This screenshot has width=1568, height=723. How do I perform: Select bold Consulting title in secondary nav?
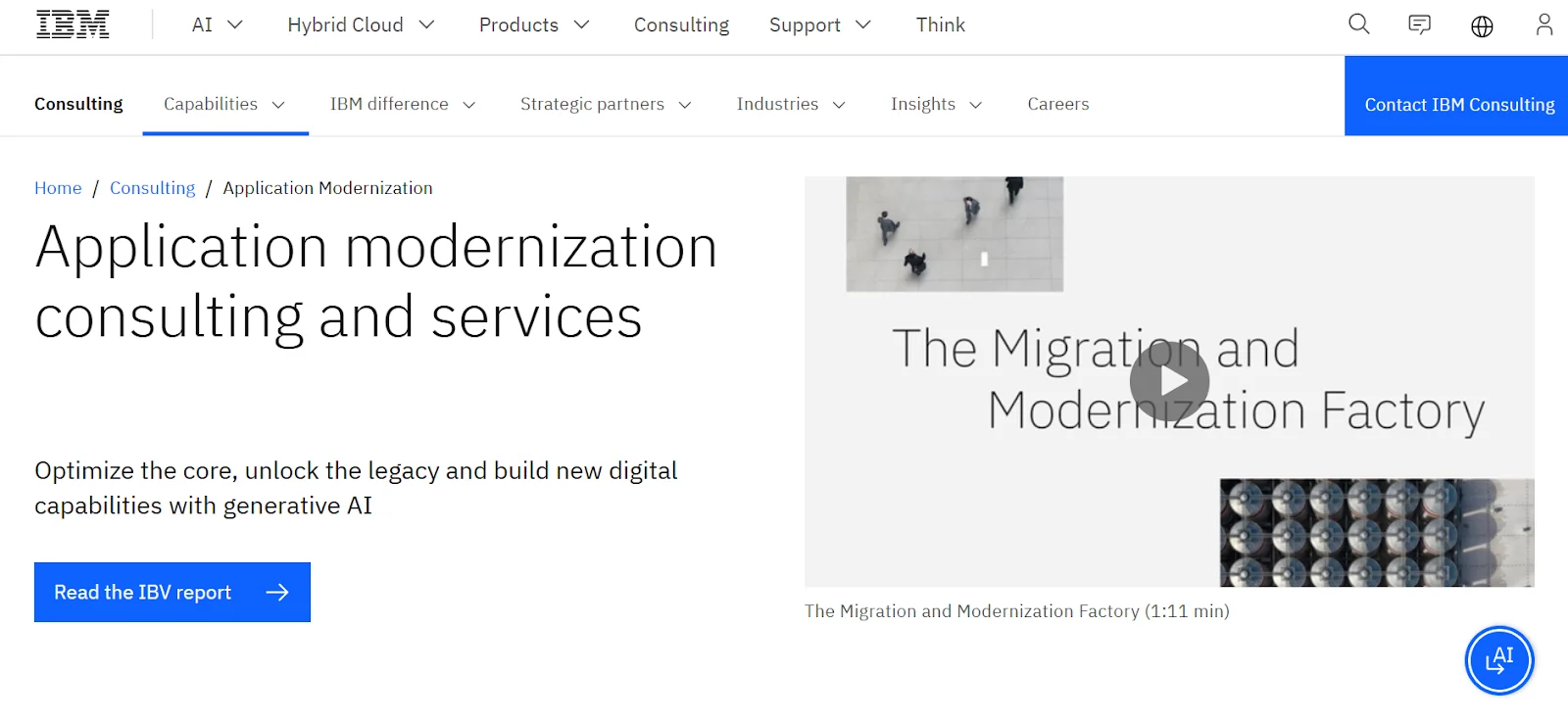tap(78, 104)
